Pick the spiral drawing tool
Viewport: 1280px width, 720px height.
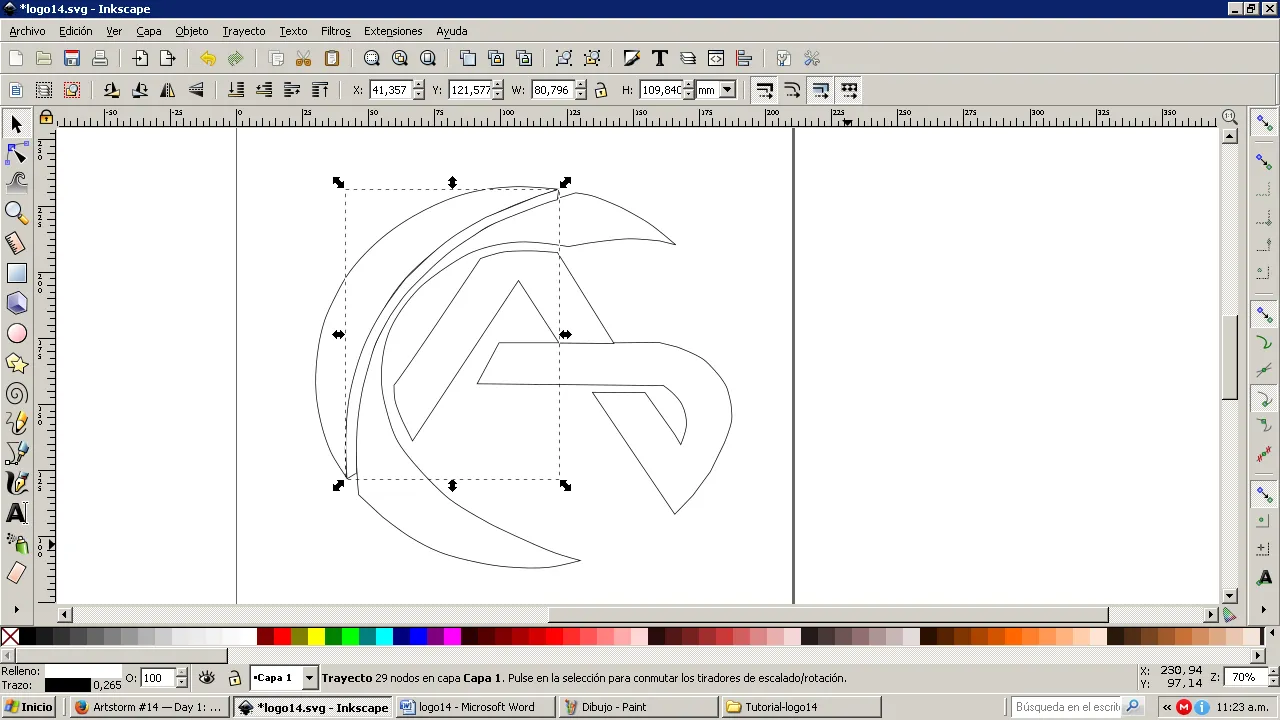click(17, 393)
